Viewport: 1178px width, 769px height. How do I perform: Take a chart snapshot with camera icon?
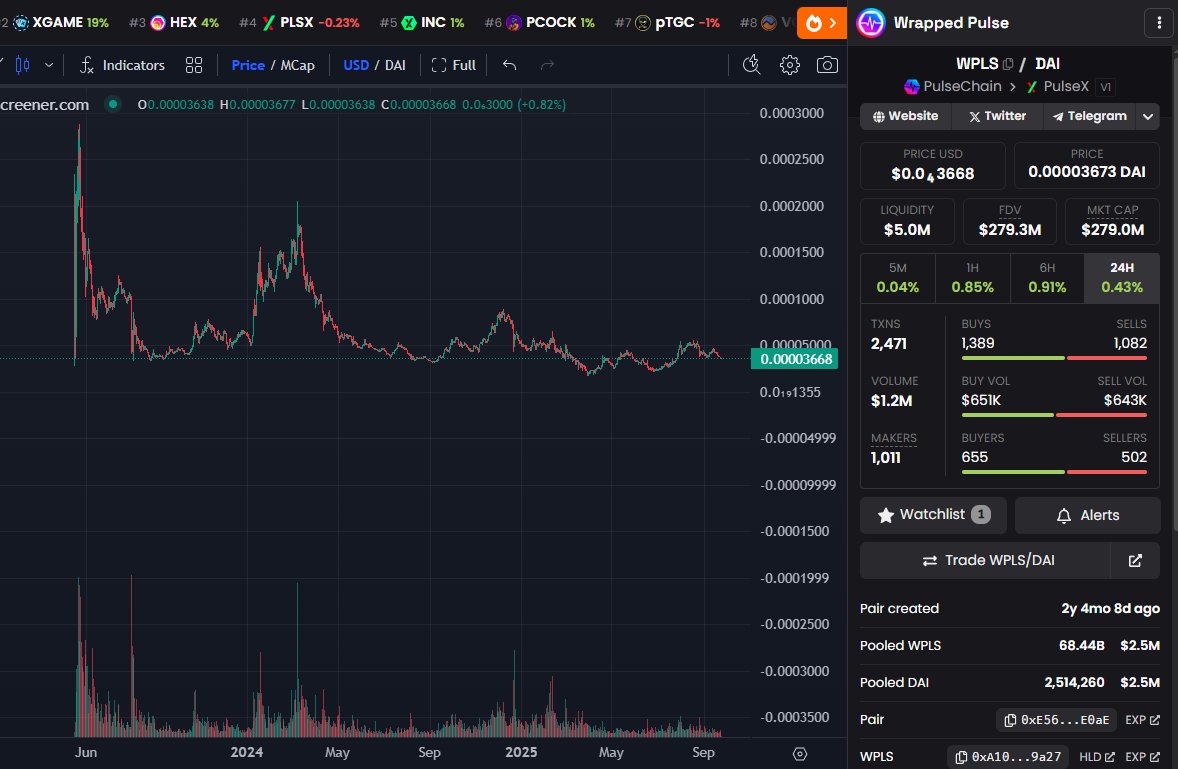[827, 65]
